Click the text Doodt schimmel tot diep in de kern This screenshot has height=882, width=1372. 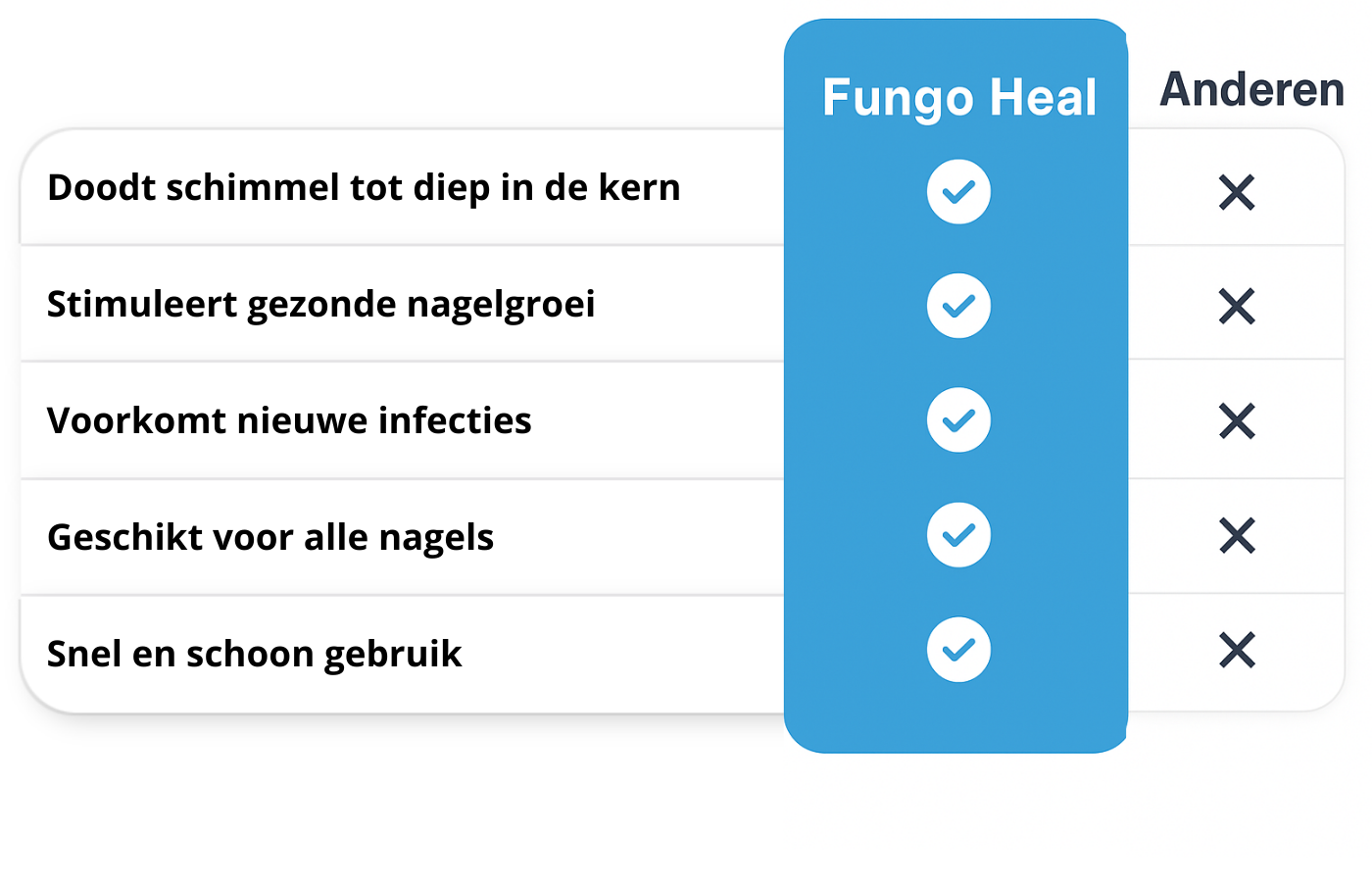pos(364,187)
